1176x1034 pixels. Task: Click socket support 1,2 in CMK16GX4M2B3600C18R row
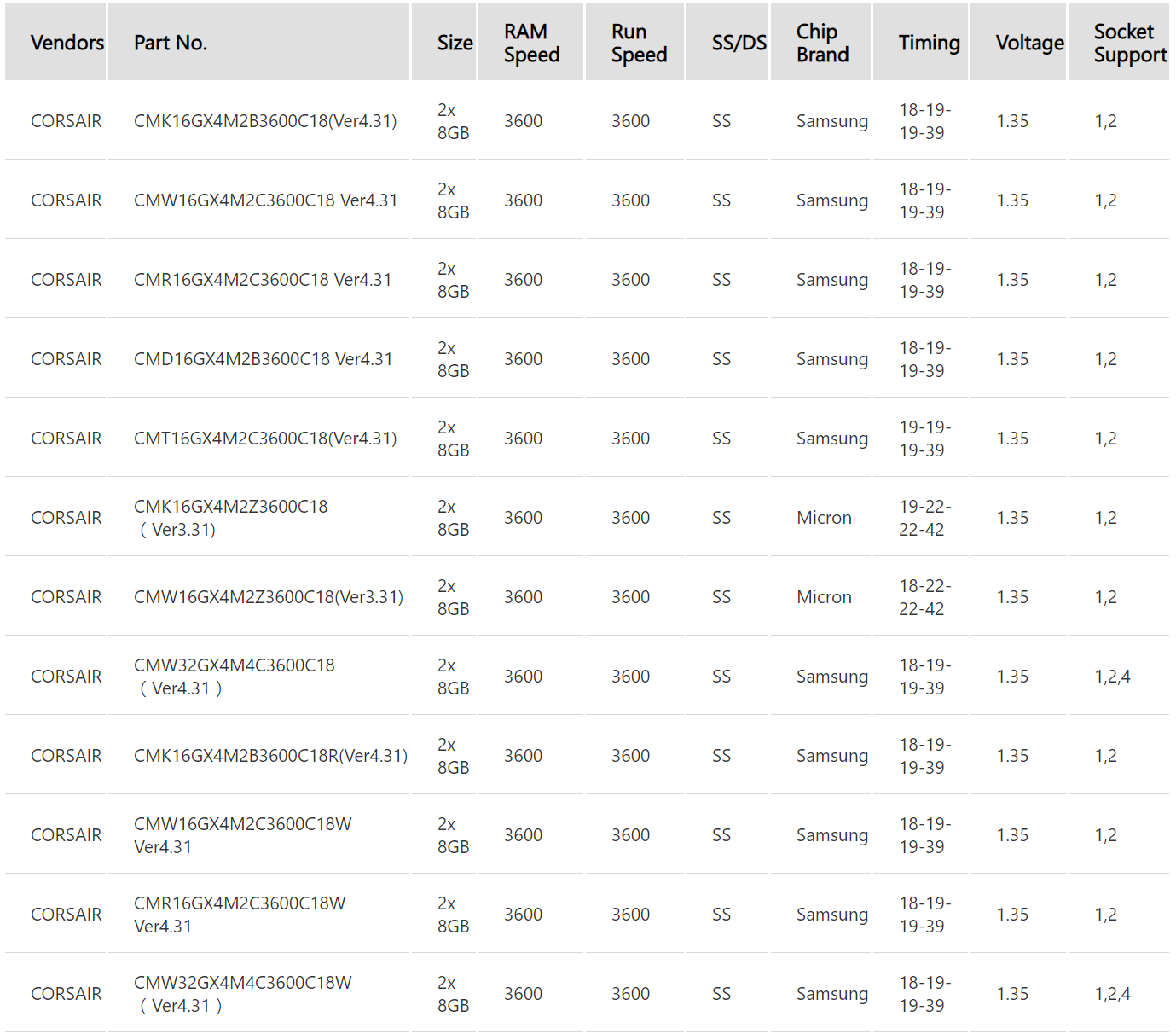tap(1105, 756)
